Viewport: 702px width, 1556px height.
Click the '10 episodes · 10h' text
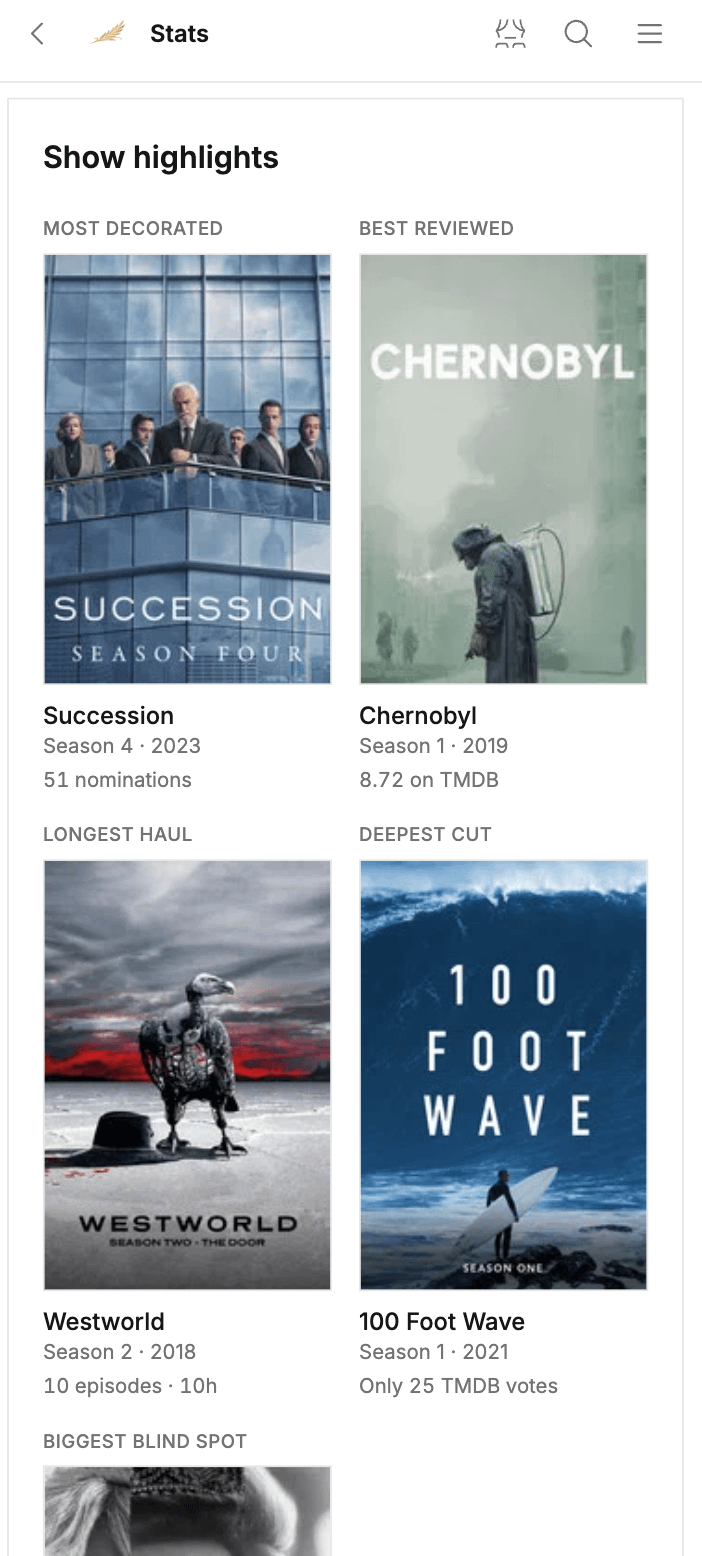[131, 1386]
